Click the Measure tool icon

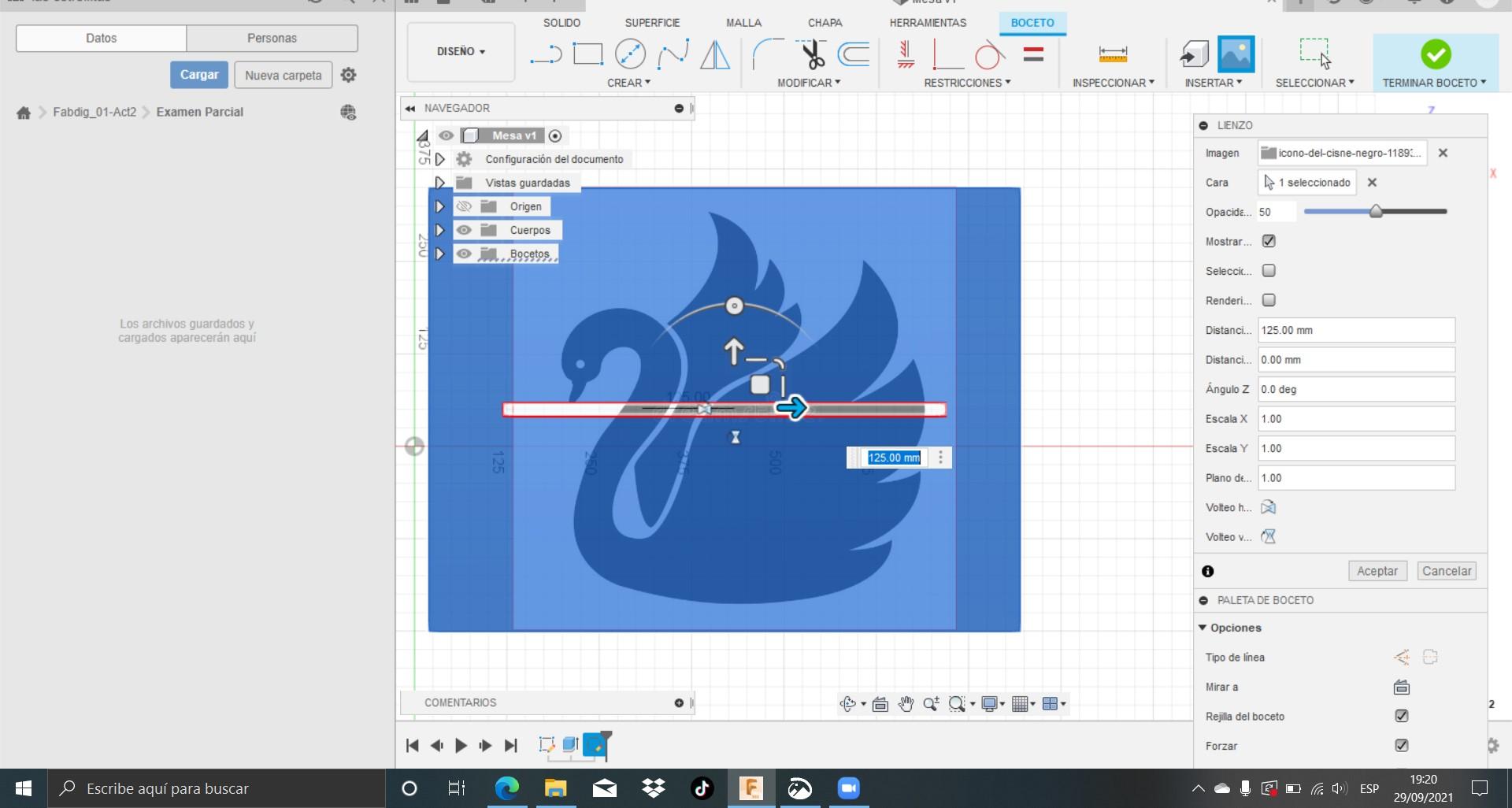(x=1113, y=54)
